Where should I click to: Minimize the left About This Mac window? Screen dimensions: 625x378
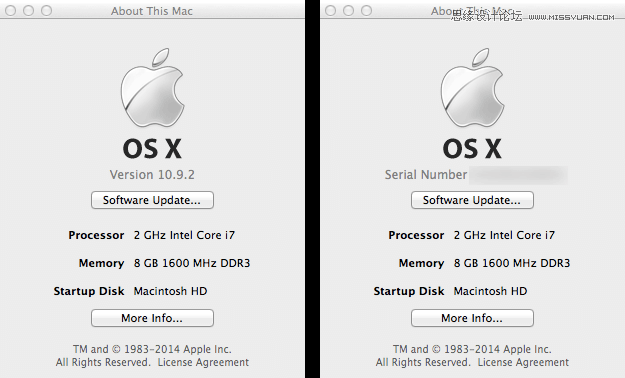click(x=28, y=10)
